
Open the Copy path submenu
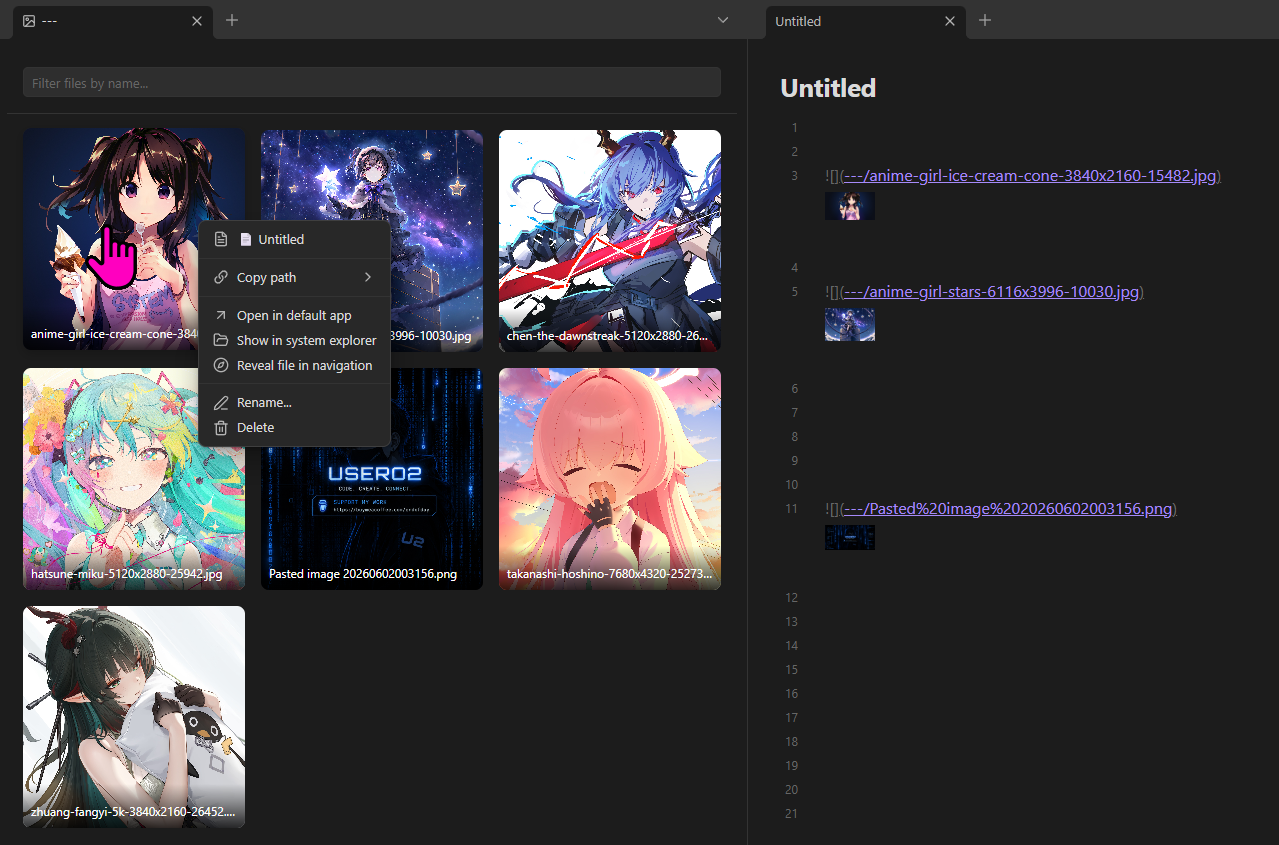294,278
